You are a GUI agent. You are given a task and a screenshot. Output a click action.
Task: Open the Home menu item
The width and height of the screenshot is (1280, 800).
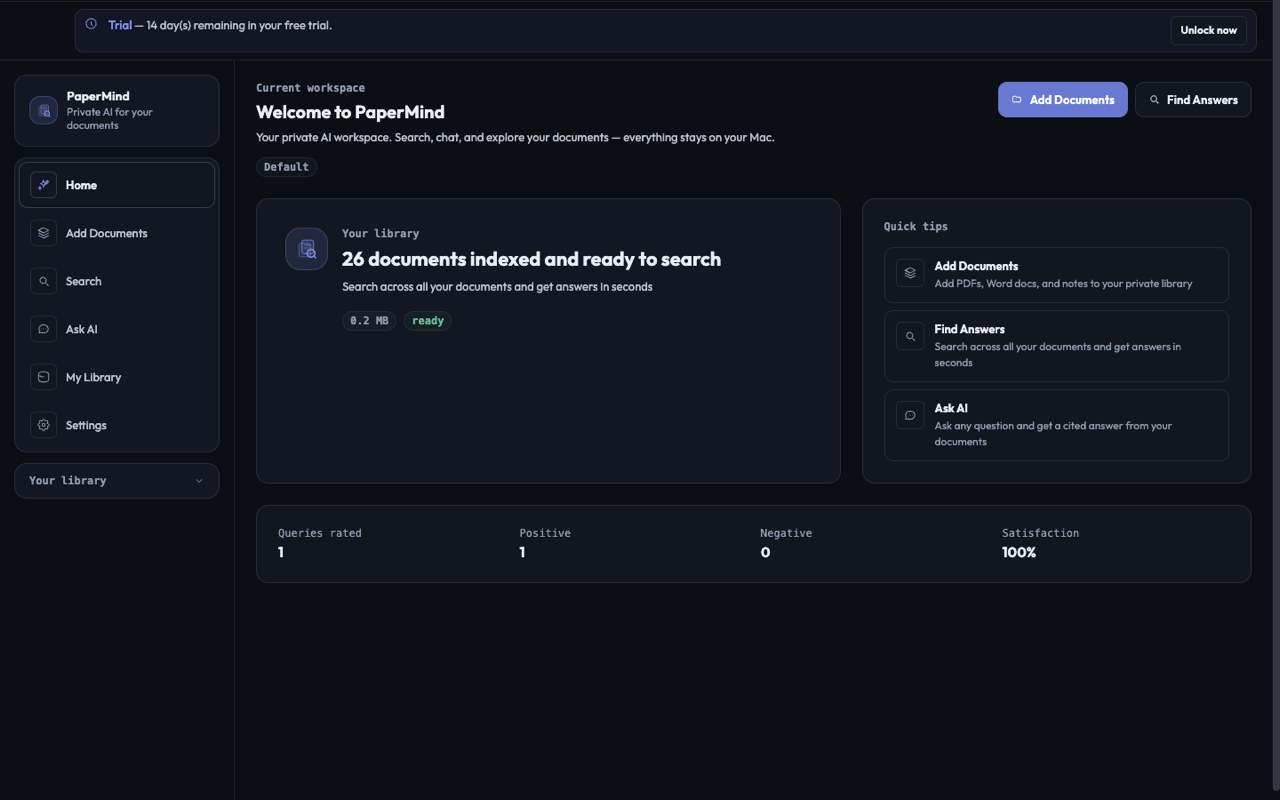117,185
